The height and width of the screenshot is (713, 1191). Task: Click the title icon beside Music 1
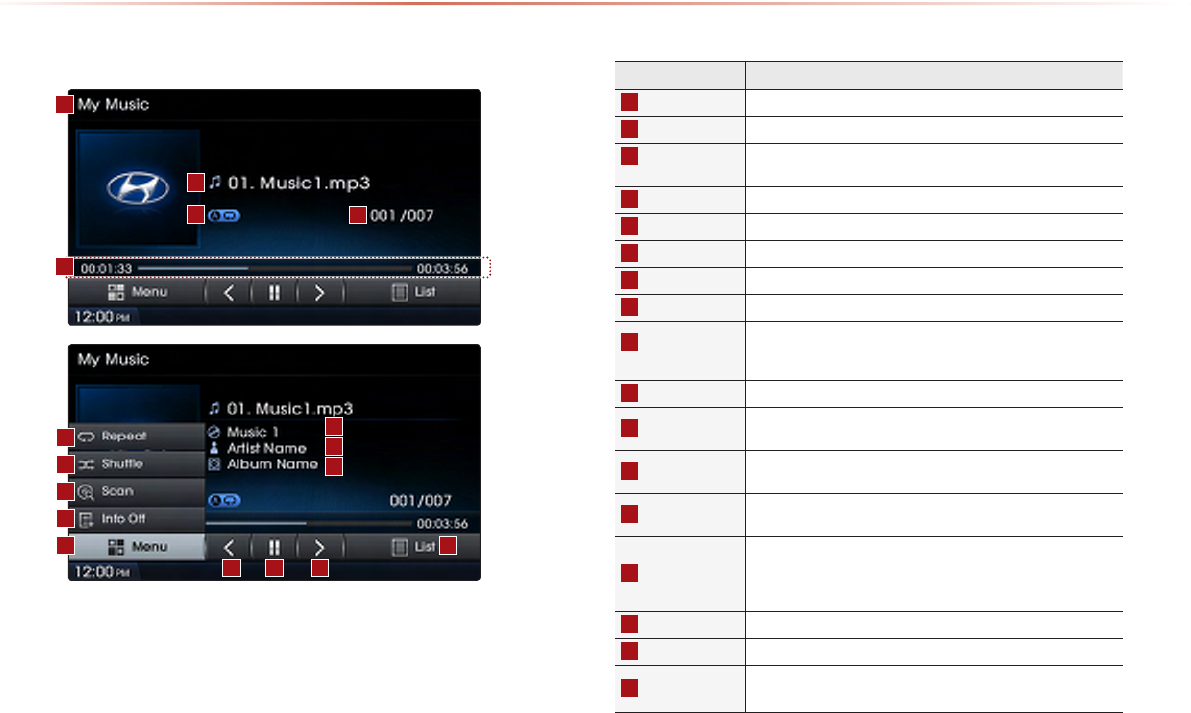pyautogui.click(x=214, y=431)
